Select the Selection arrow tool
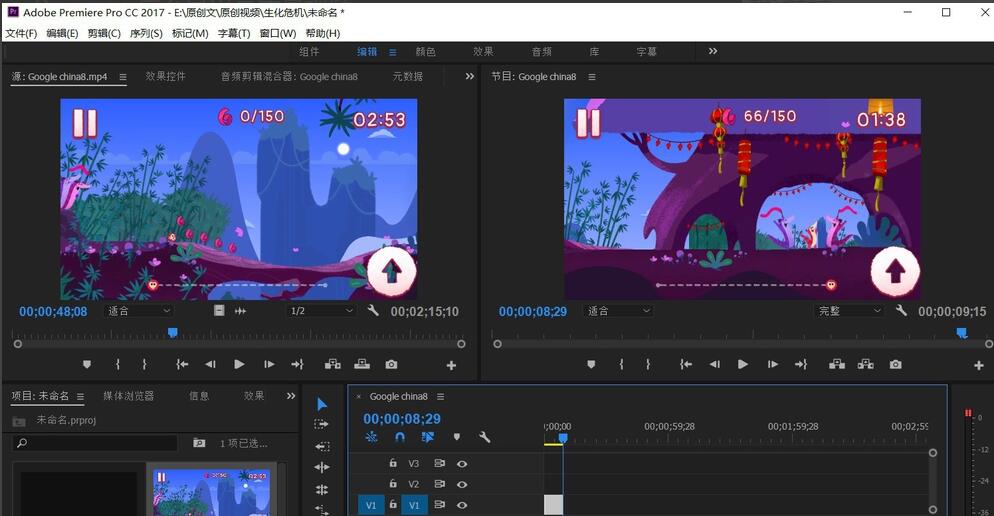The width and height of the screenshot is (994, 516). 322,404
